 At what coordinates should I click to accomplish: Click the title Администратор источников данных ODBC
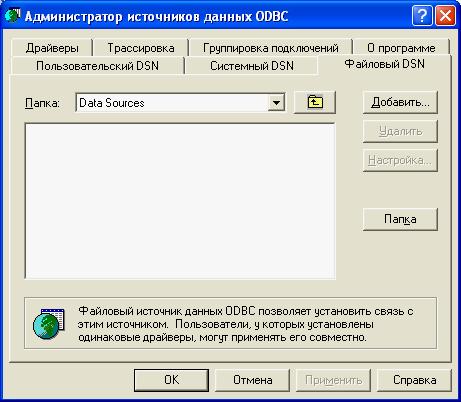tap(156, 16)
